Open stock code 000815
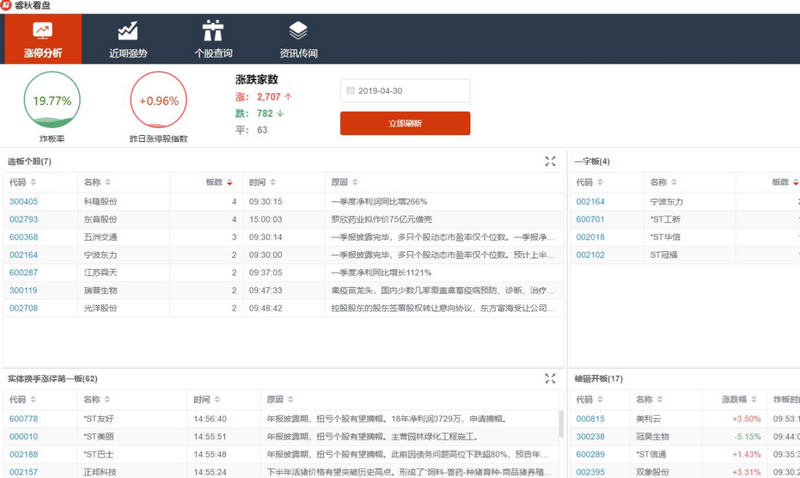This screenshot has width=800, height=478. [590, 419]
